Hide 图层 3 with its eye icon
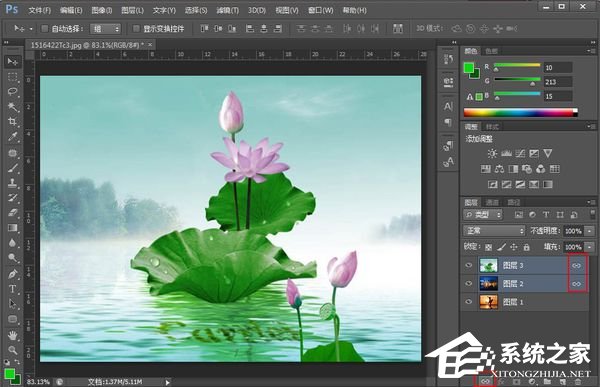Viewport: 600px width, 387px height. [468, 265]
